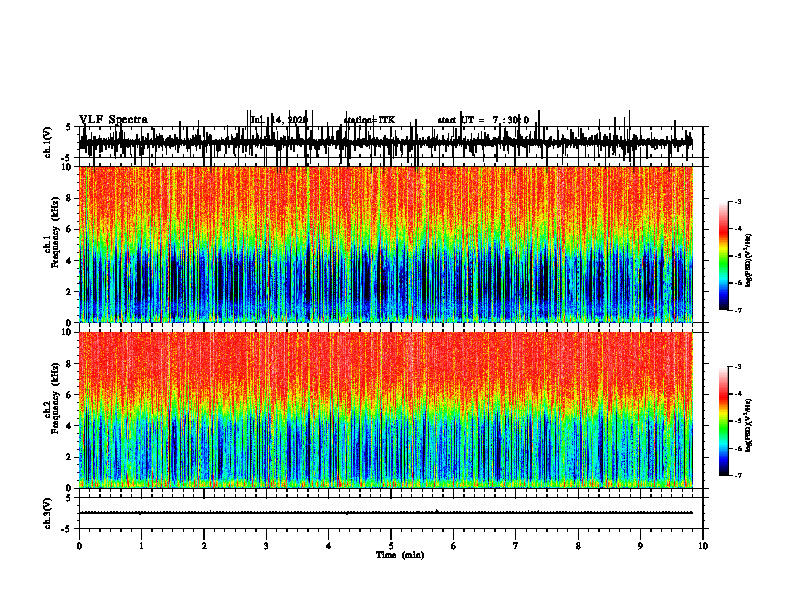Click the '5' tick on the time axis
The height and width of the screenshot is (612, 792).
(391, 546)
